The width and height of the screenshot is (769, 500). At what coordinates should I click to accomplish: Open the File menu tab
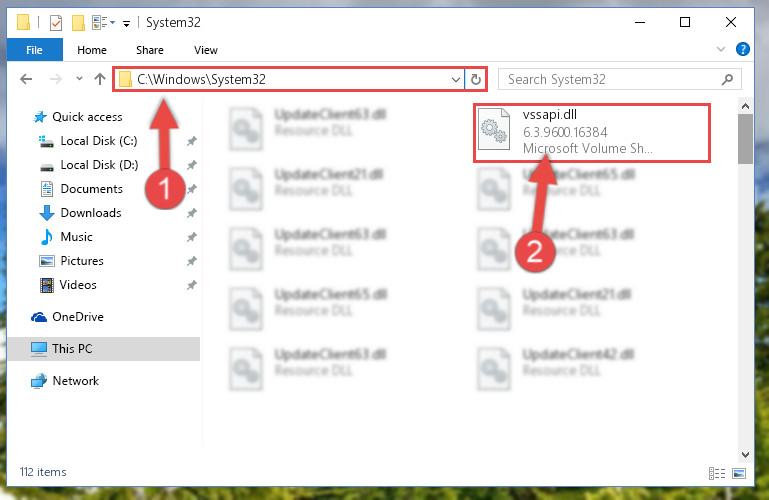(34, 50)
